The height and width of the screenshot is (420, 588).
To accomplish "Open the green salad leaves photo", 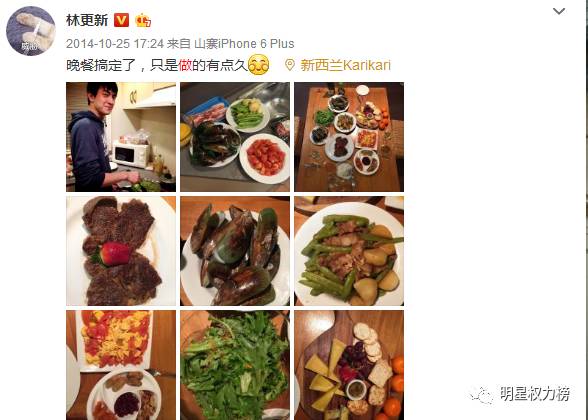I will coord(235,365).
